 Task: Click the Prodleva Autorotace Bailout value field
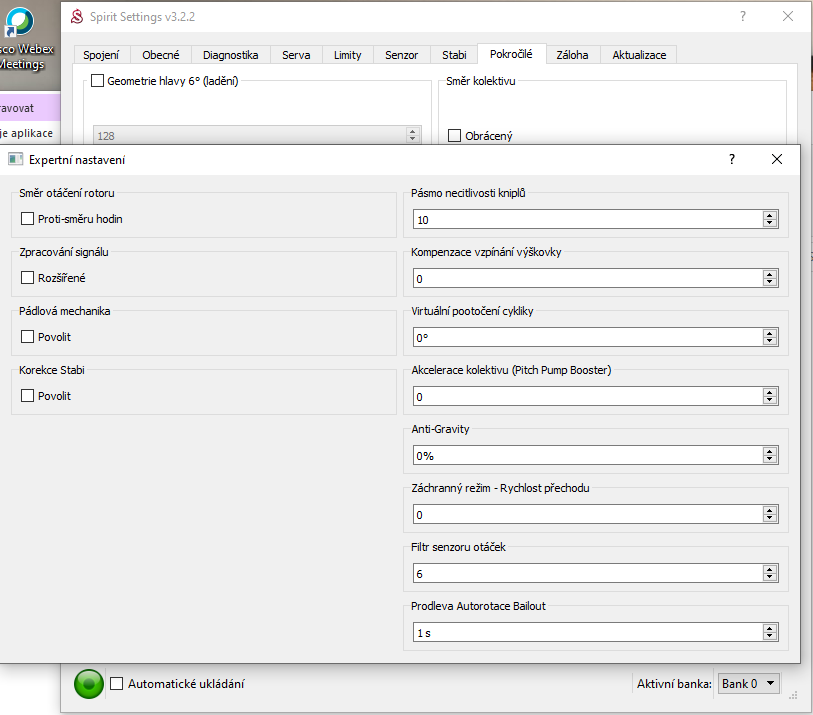(586, 633)
